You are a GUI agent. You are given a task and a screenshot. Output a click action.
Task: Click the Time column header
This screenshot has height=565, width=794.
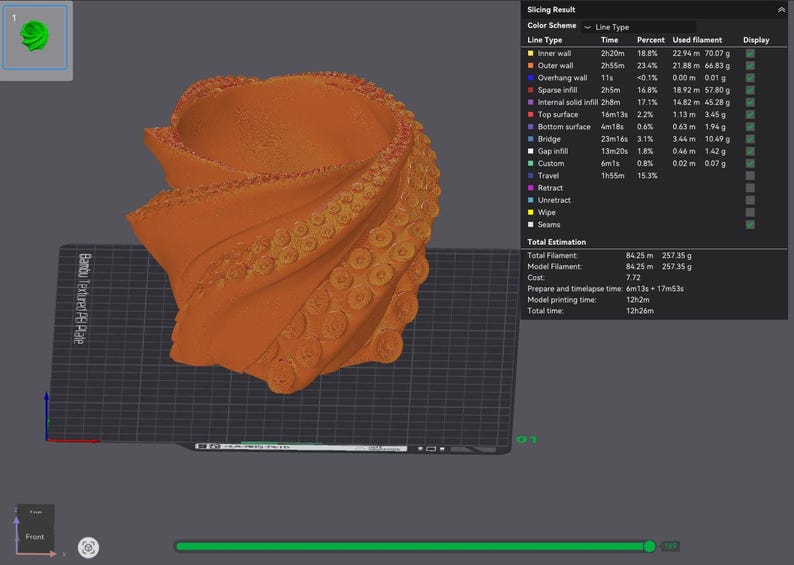[609, 40]
